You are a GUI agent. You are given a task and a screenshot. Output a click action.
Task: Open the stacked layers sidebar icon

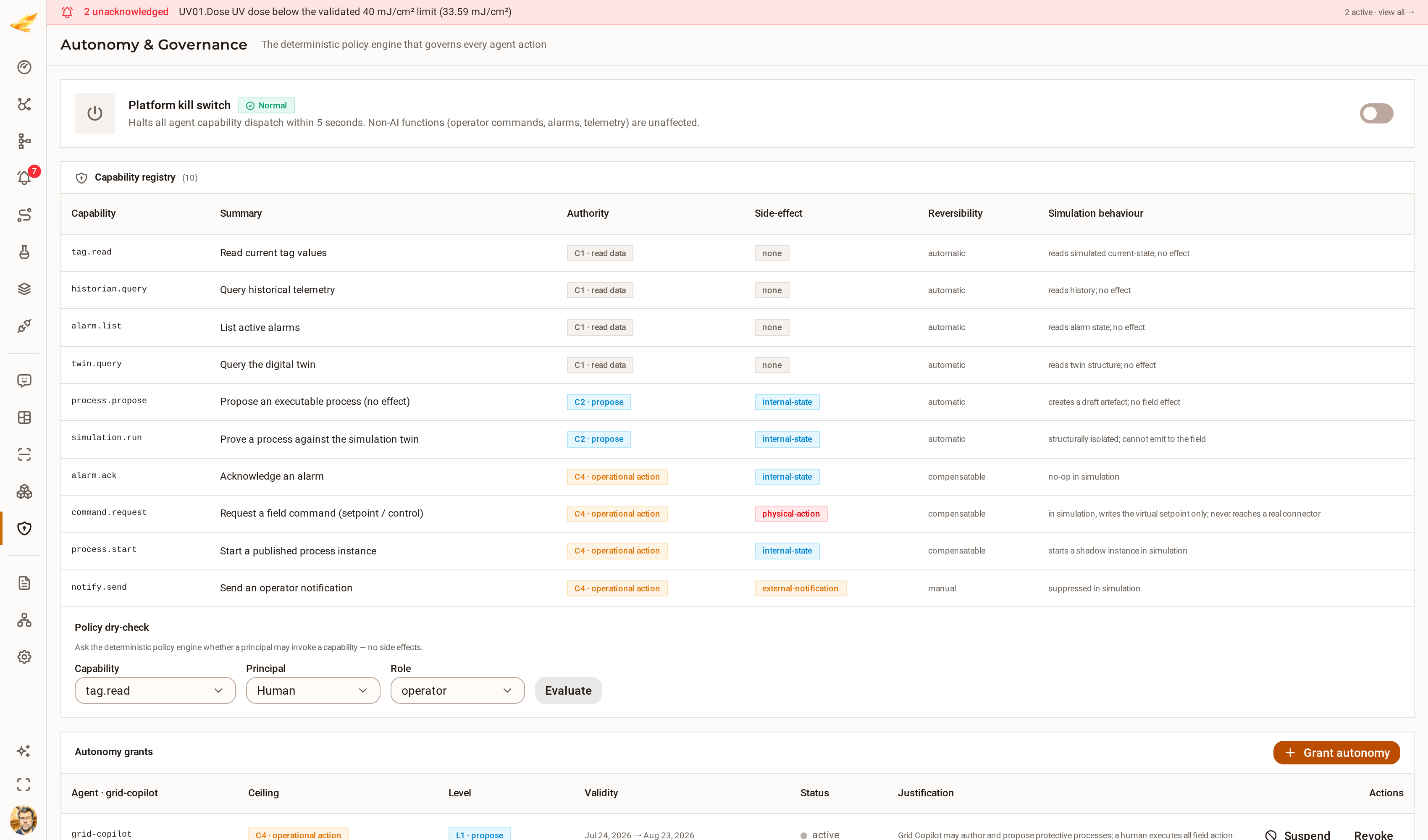[24, 289]
